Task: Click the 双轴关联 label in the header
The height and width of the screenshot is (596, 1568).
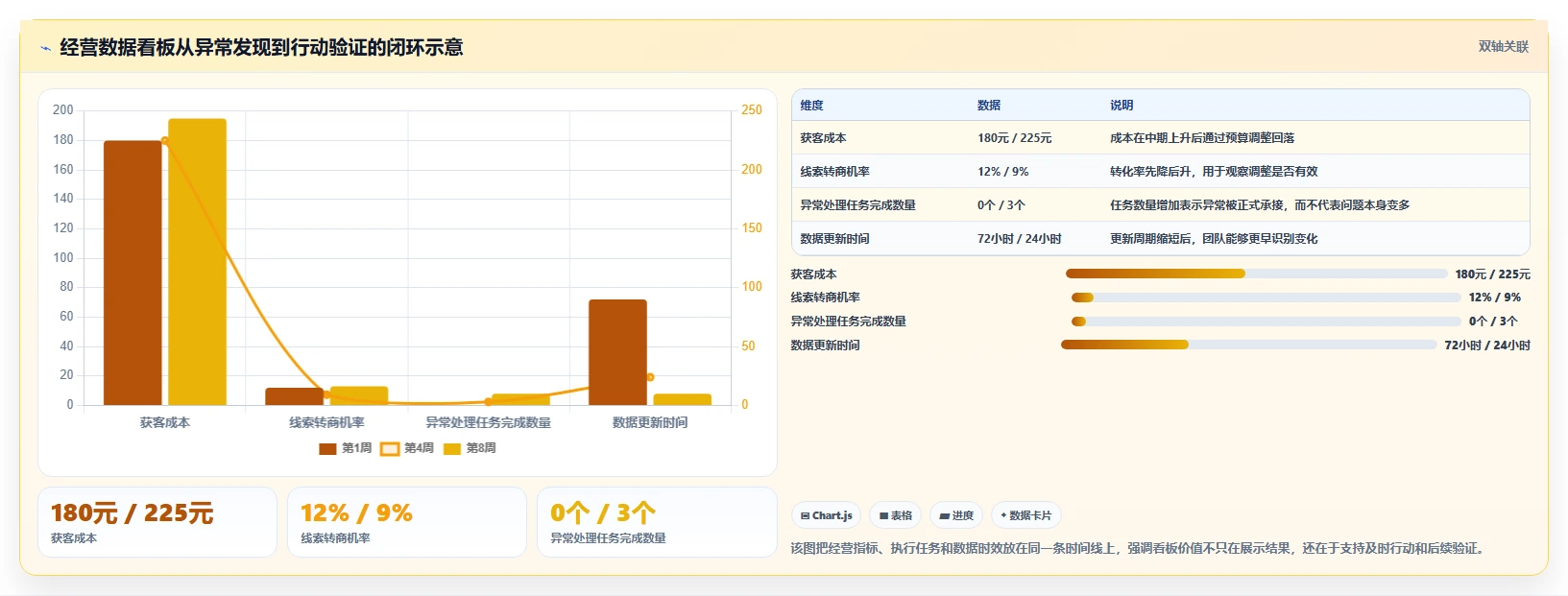Action: click(1504, 46)
